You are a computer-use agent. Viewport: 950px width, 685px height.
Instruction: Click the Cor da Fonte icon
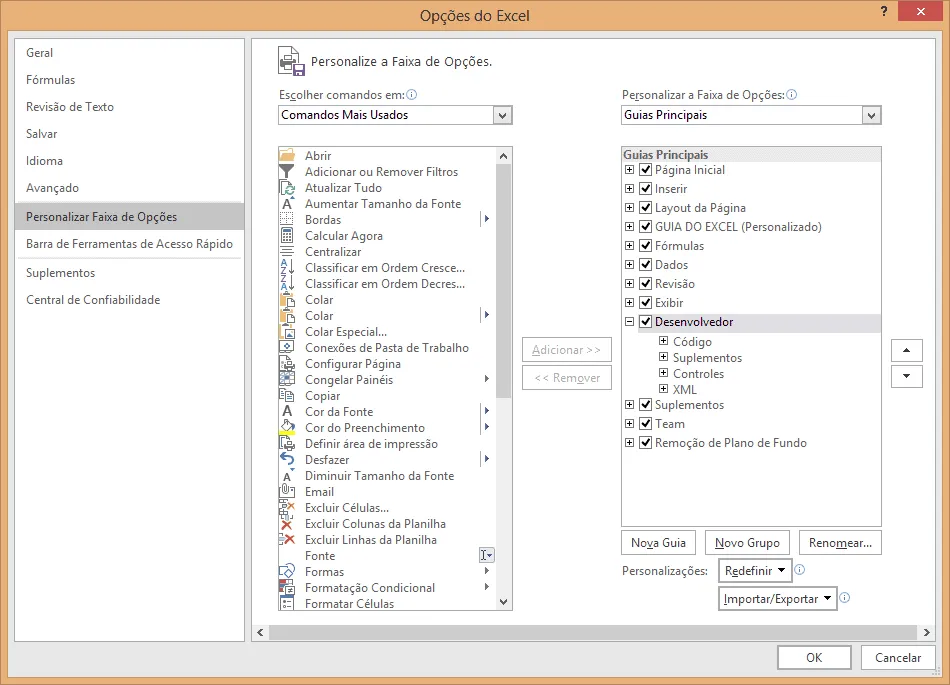point(287,412)
